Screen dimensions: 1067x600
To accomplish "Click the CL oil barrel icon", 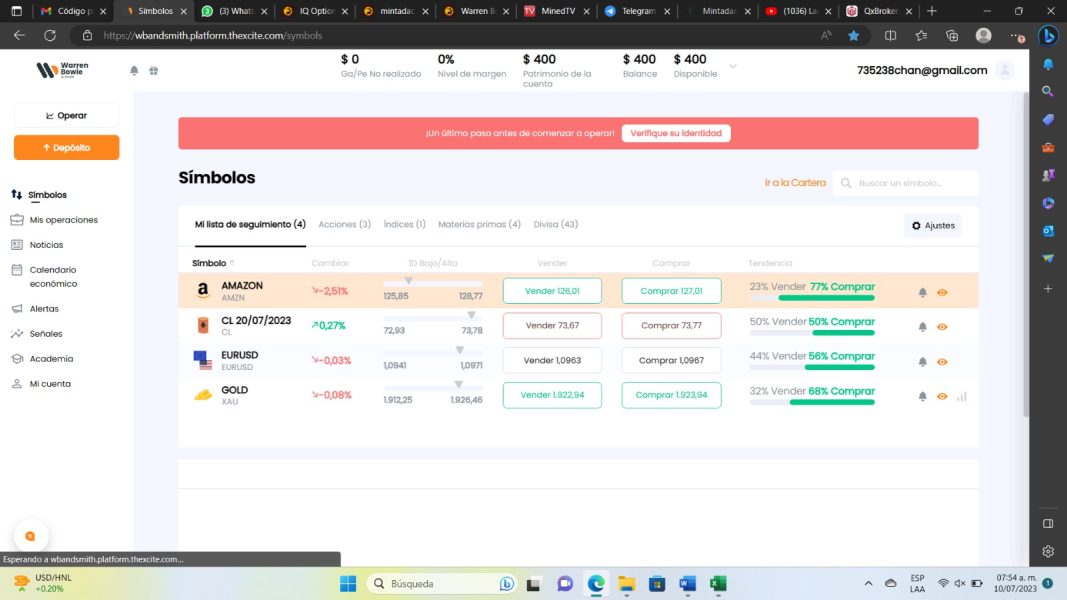I will (x=203, y=325).
